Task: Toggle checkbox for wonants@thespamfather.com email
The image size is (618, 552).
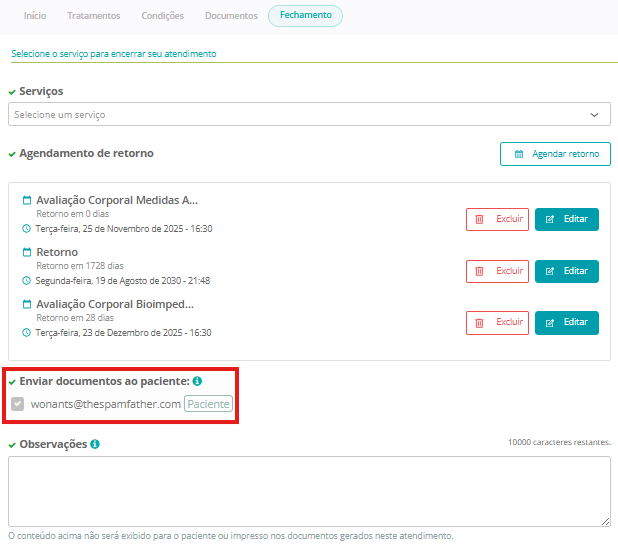Action: click(17, 404)
